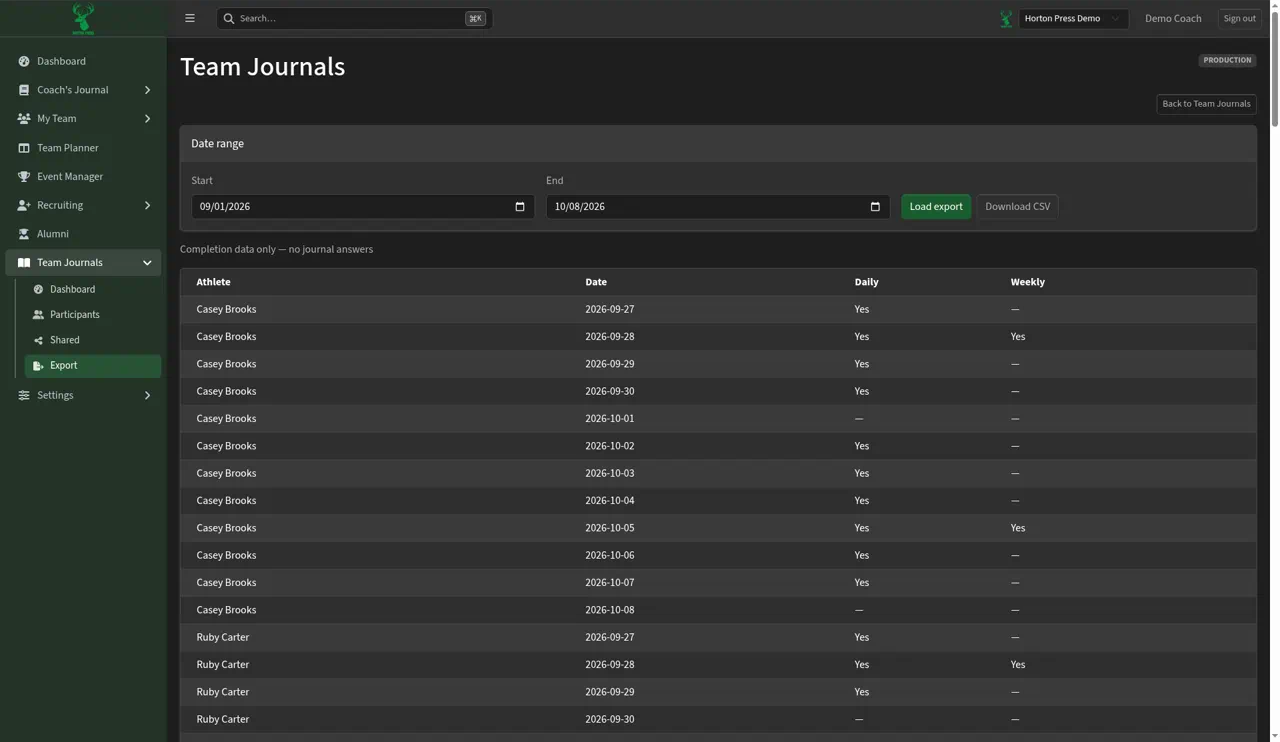Click Download CSV button

tap(1017, 207)
